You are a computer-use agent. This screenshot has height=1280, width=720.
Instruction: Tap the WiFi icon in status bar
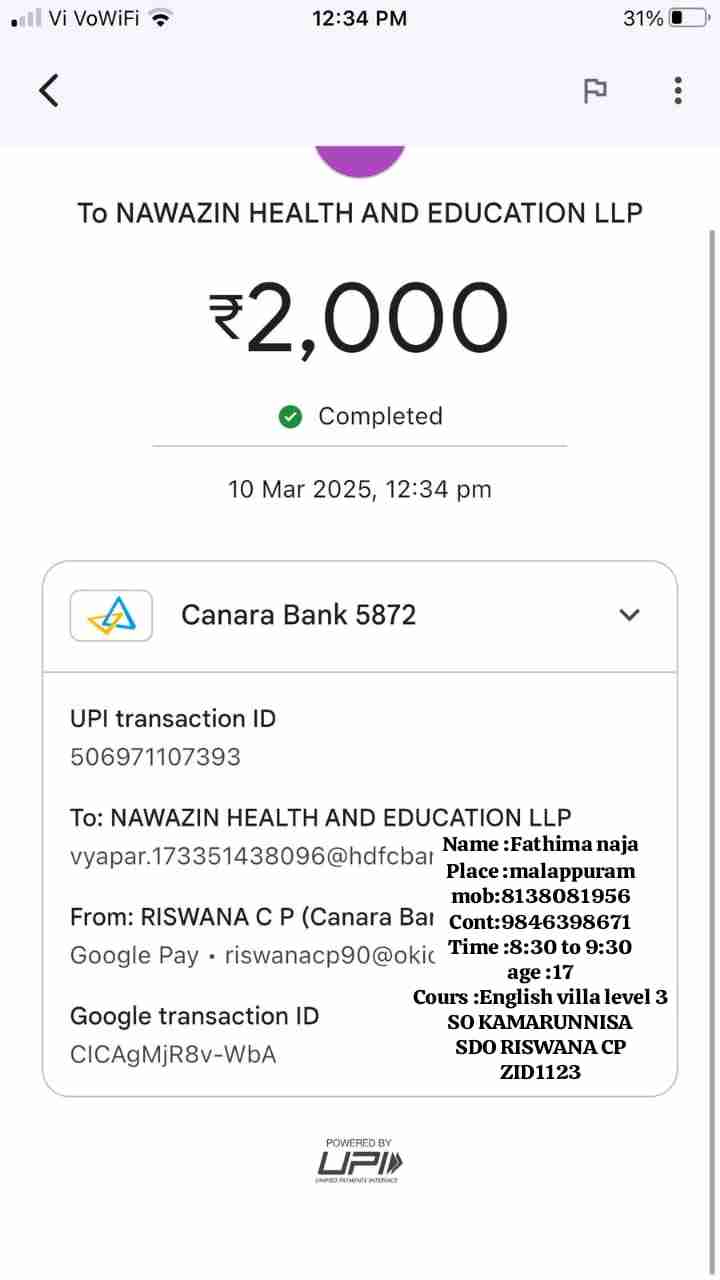coord(160,18)
